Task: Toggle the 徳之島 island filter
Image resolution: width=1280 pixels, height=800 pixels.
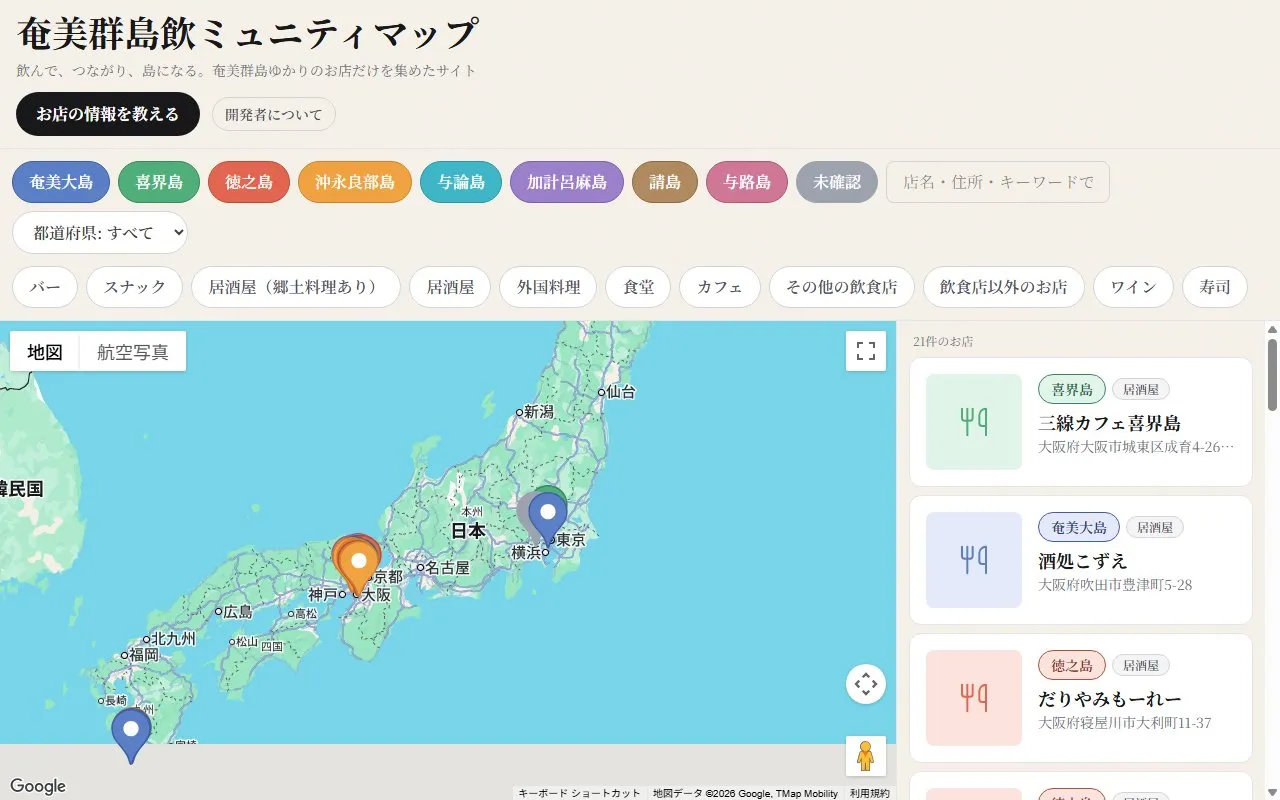Action: click(249, 182)
